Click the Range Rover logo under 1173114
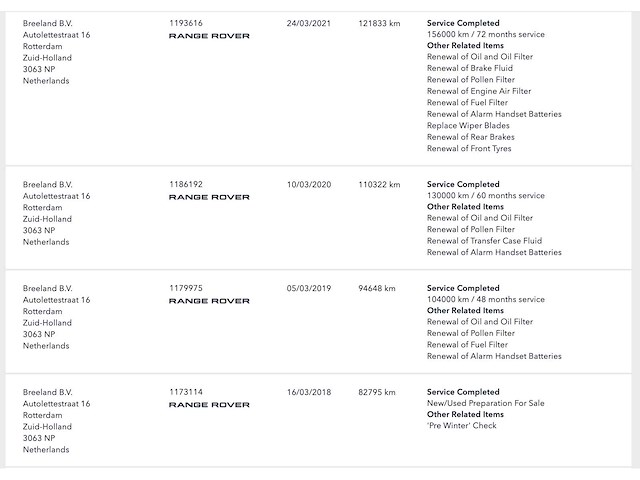The width and height of the screenshot is (640, 480). [209, 405]
